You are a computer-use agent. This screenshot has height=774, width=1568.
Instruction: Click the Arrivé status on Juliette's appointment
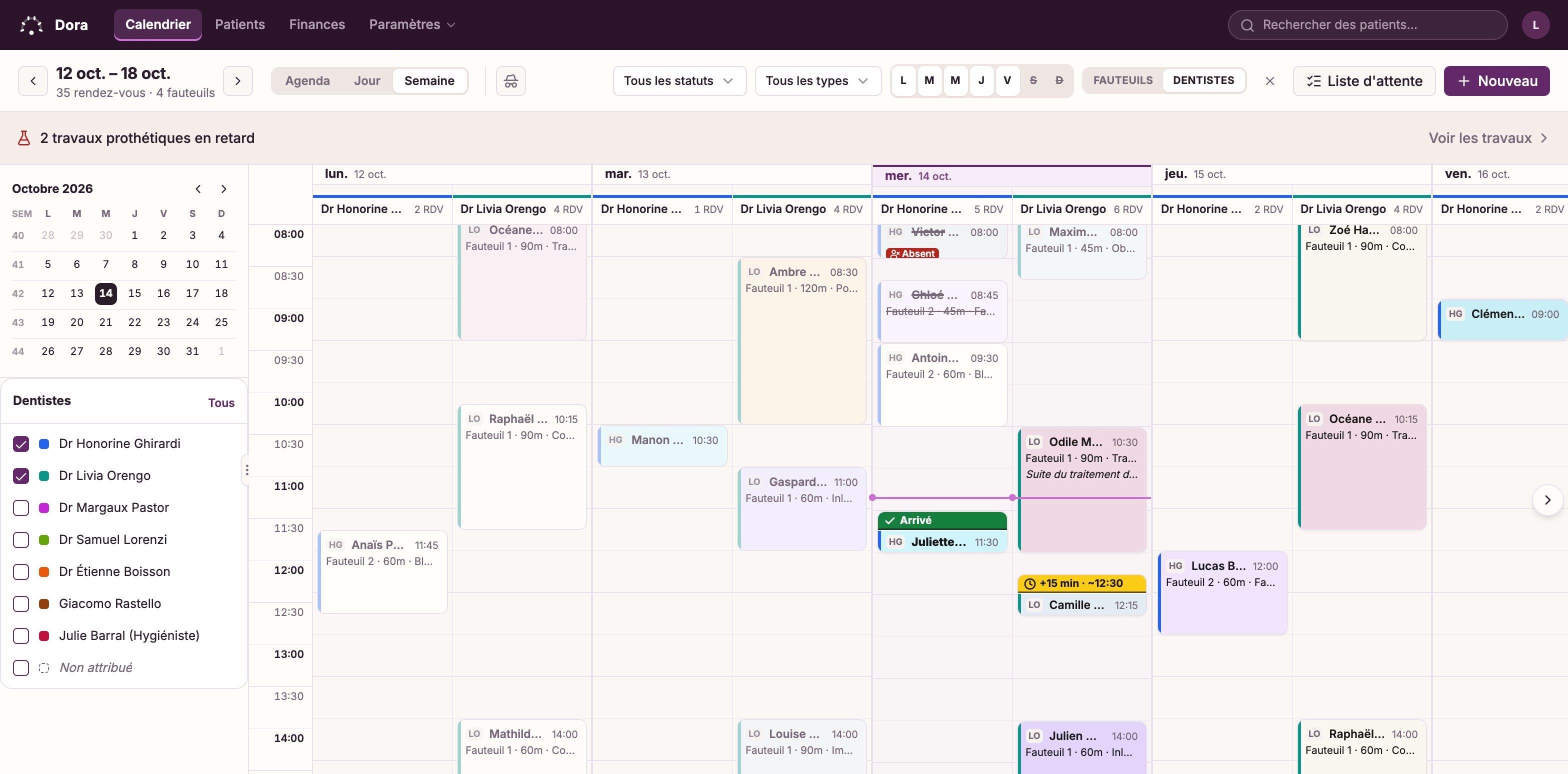942,520
